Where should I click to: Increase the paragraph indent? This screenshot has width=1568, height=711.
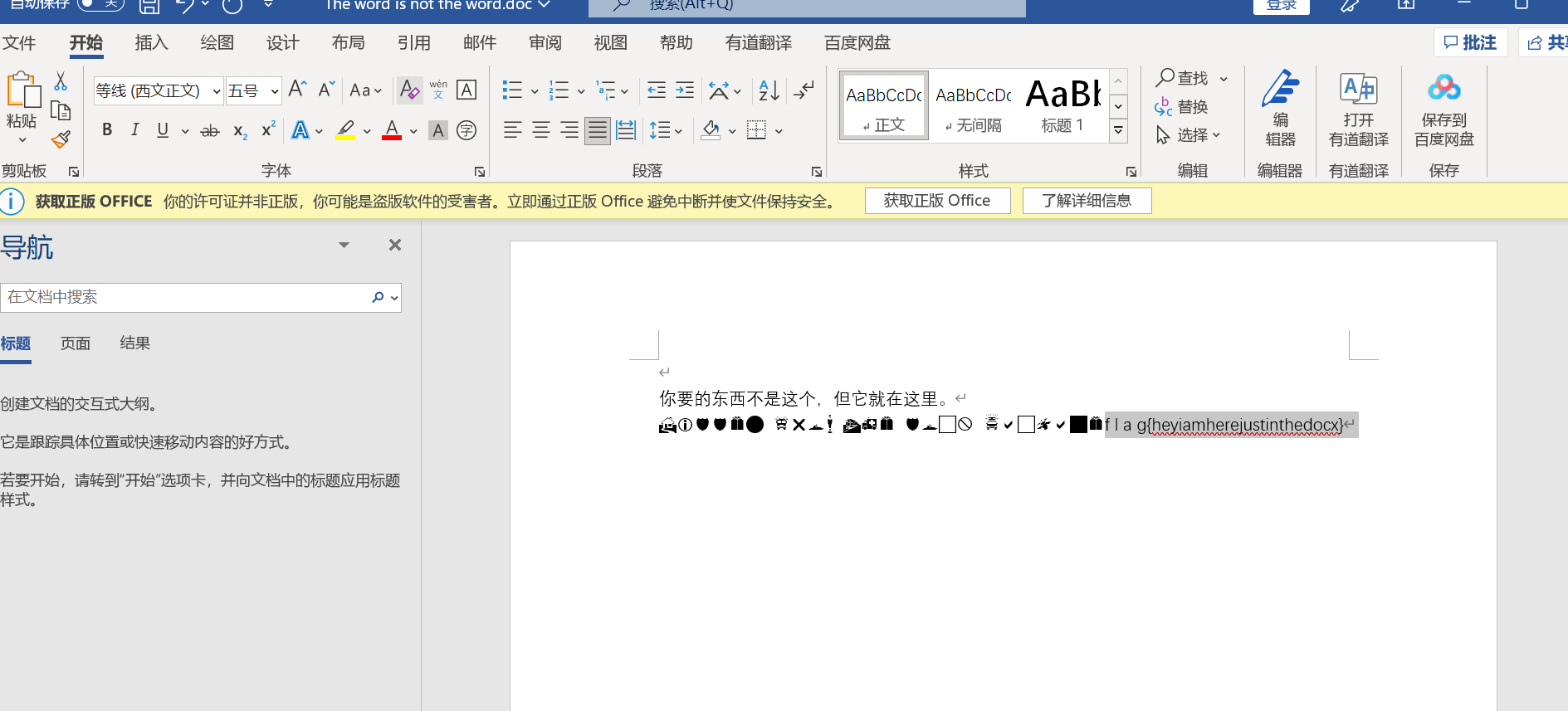[685, 90]
